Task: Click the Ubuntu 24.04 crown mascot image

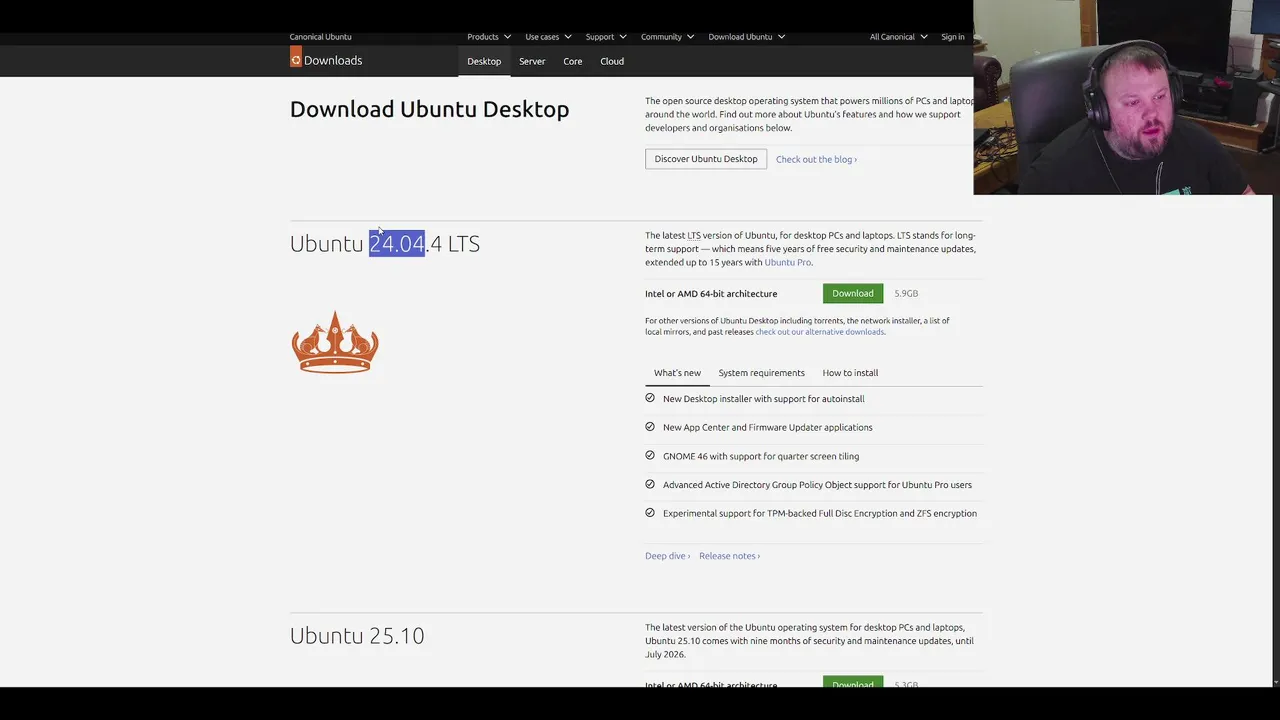Action: click(x=335, y=342)
